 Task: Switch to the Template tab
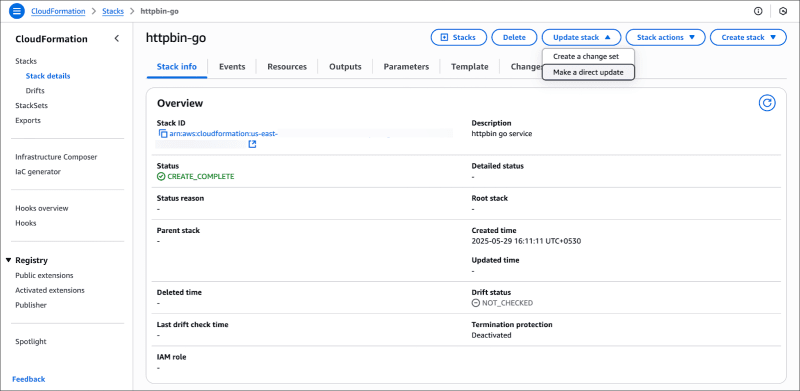tap(469, 67)
